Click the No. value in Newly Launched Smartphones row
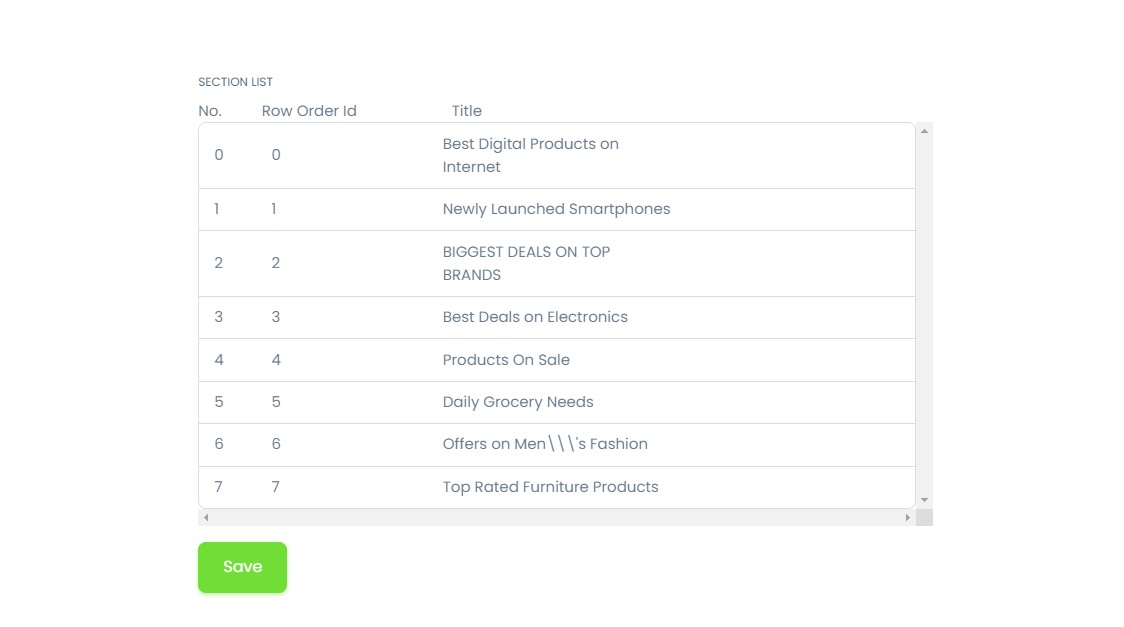Viewport: 1124px width, 627px height. click(x=216, y=209)
